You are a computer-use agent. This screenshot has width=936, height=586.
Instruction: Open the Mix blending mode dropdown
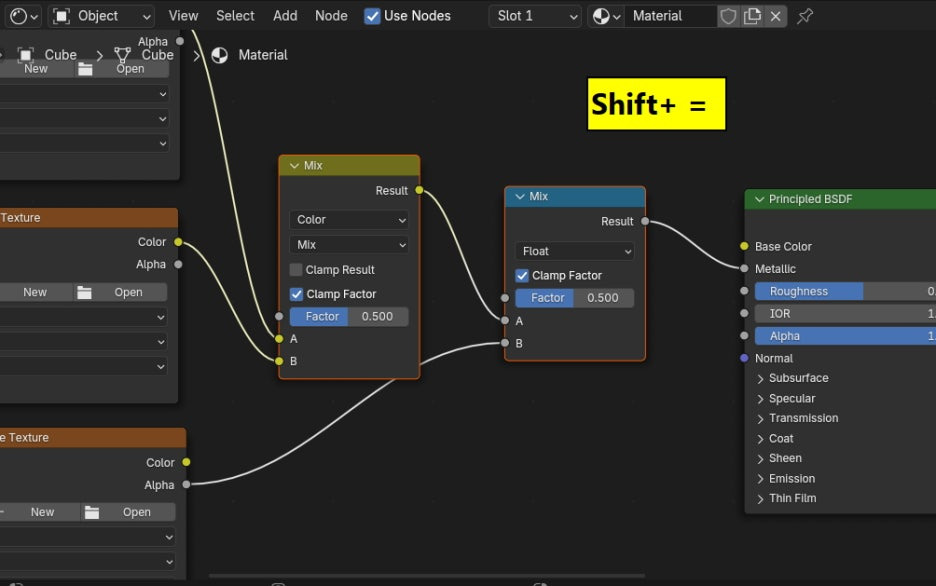pyautogui.click(x=349, y=245)
